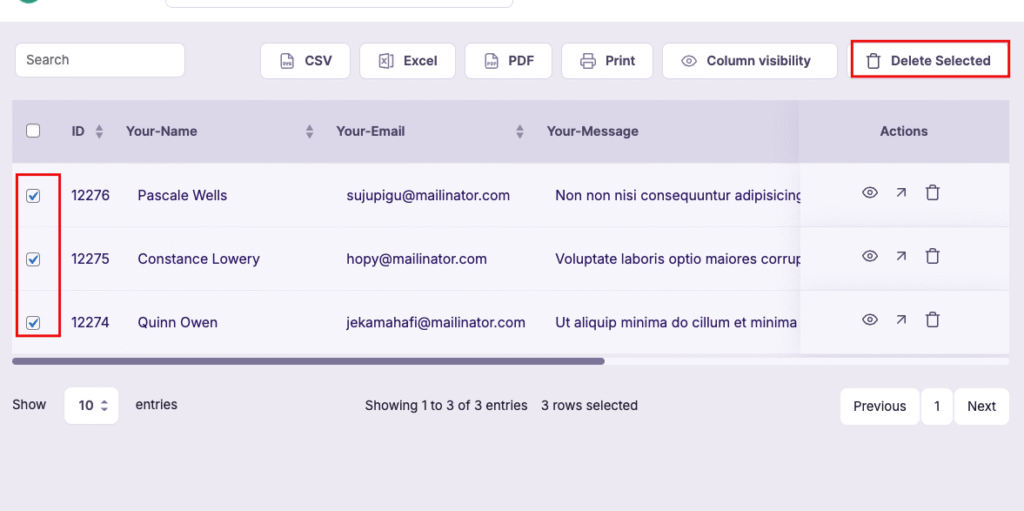The height and width of the screenshot is (511, 1024).
Task: Click email sujupigu@mailinator.com
Action: [428, 195]
